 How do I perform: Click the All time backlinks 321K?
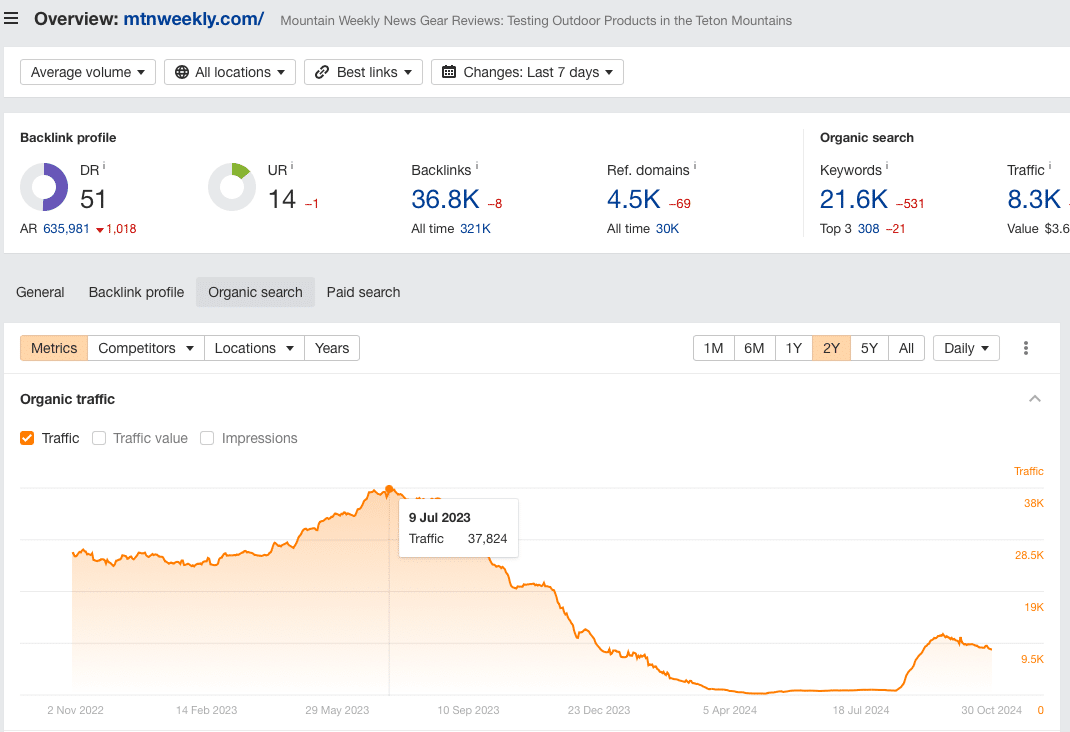click(x=475, y=229)
